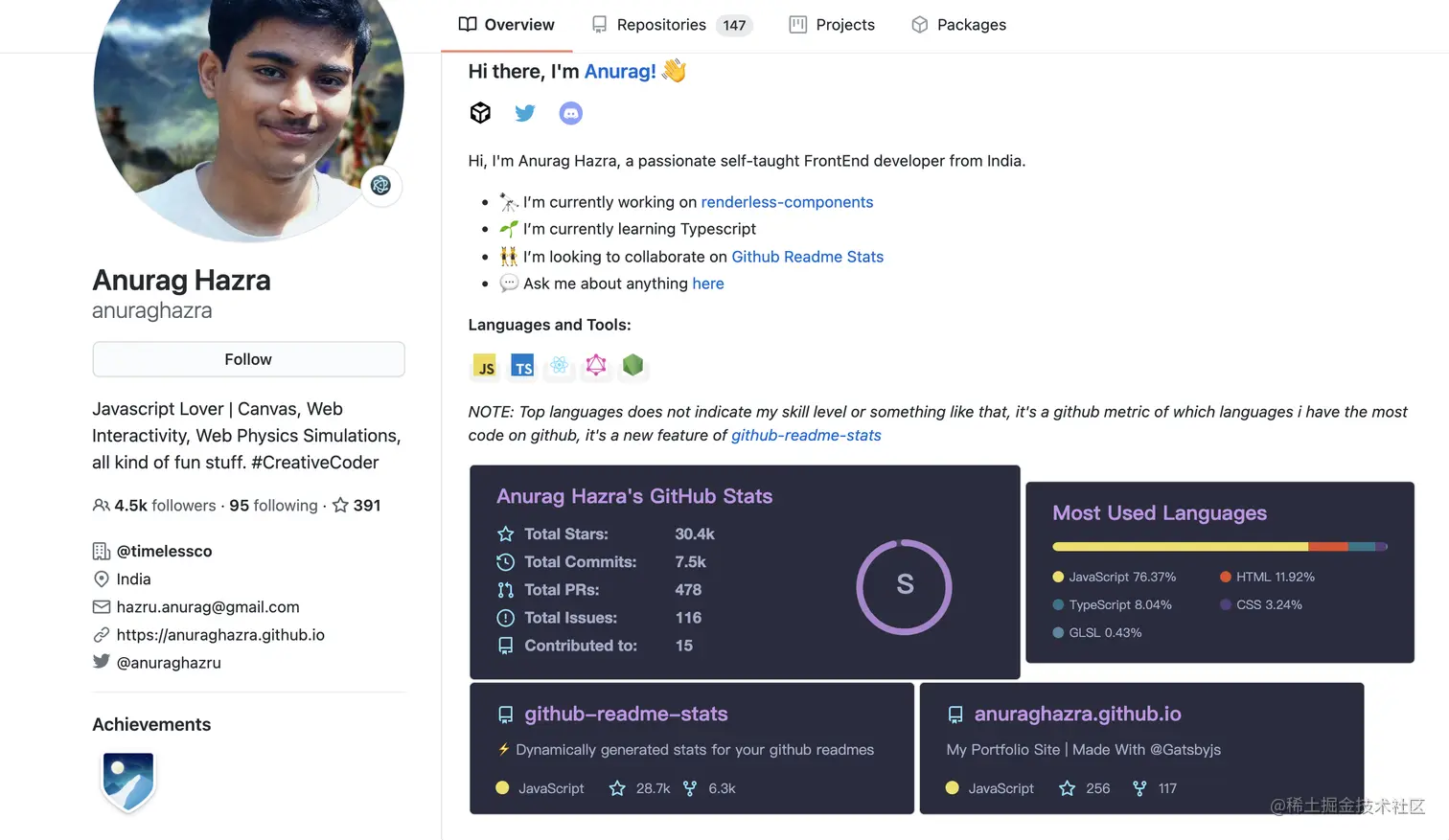Click the India location text
This screenshot has height=840, width=1449.
133,579
